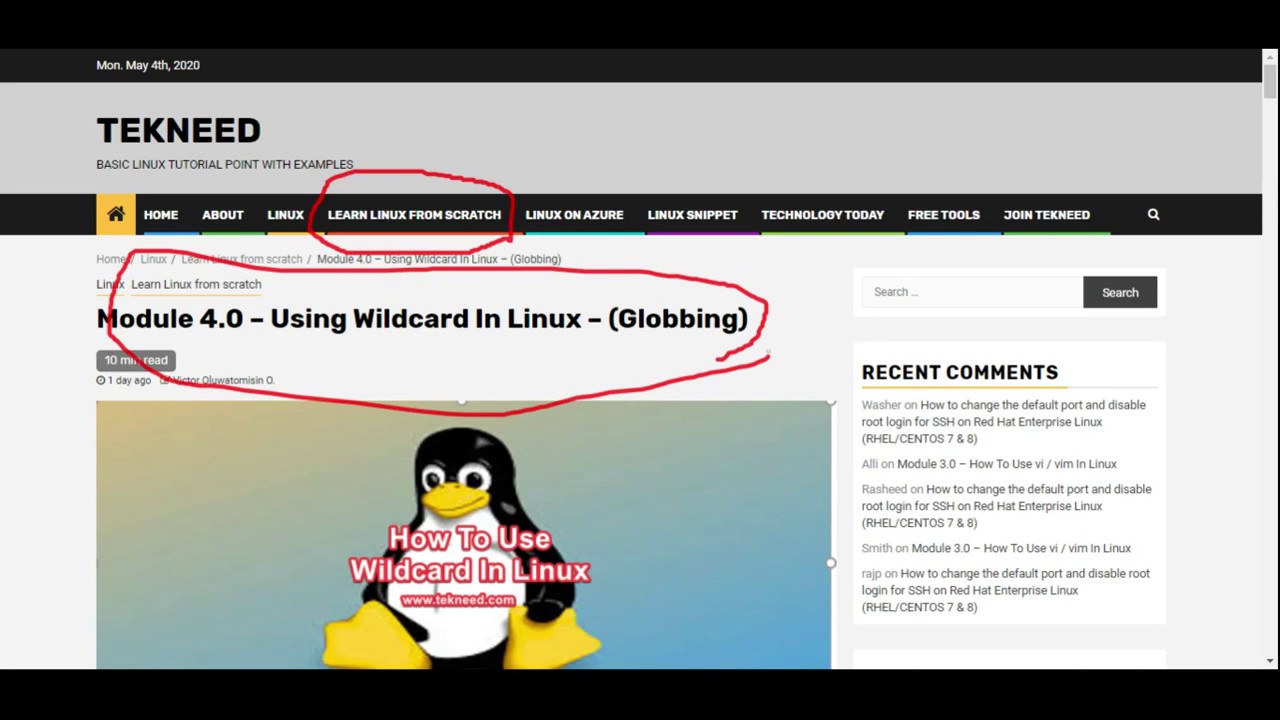Viewport: 1280px width, 720px height.
Task: Open rajp's comment post link about SSH
Action: 1006,590
